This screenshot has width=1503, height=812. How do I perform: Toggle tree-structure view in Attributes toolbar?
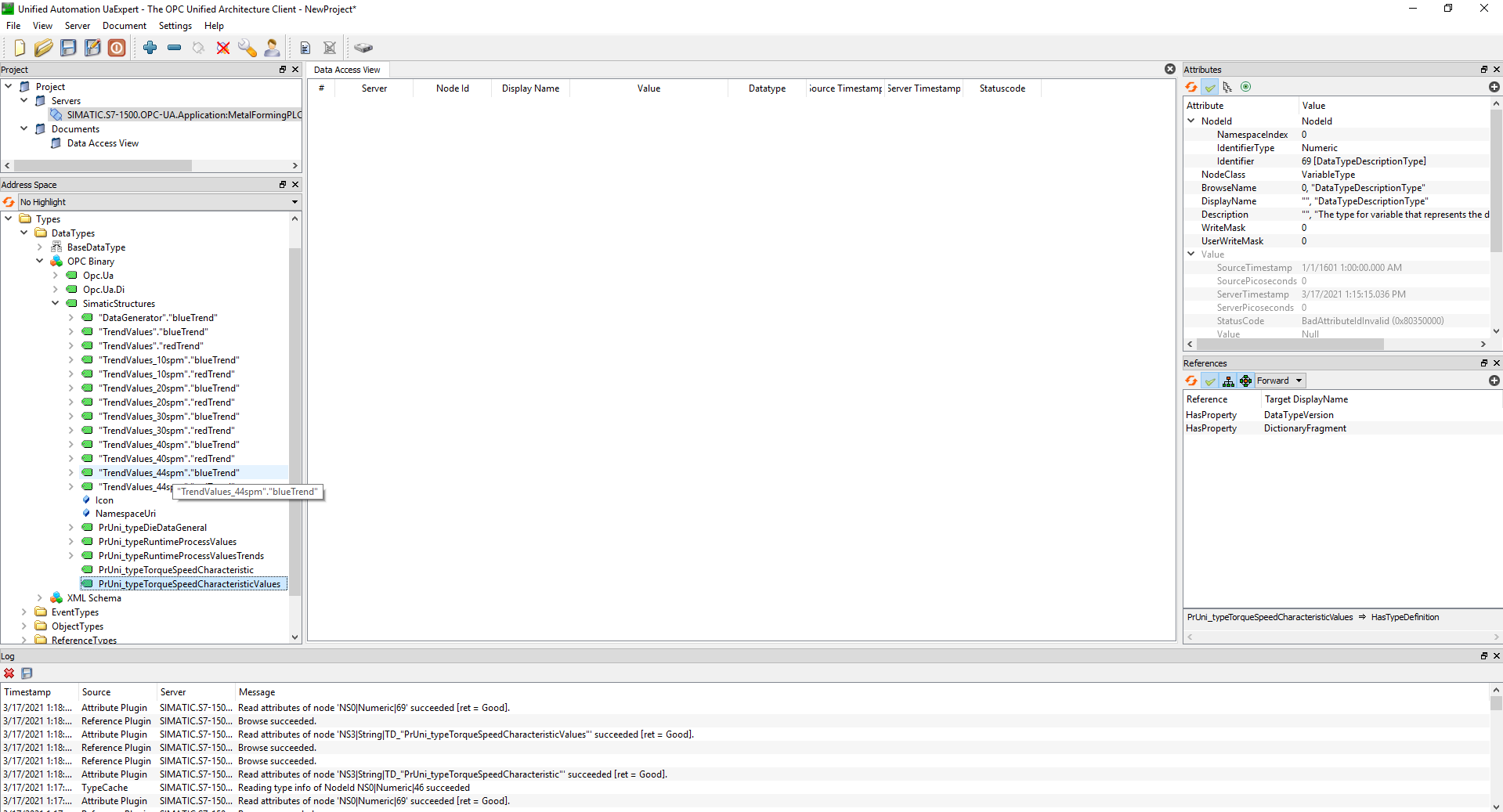tap(1227, 87)
